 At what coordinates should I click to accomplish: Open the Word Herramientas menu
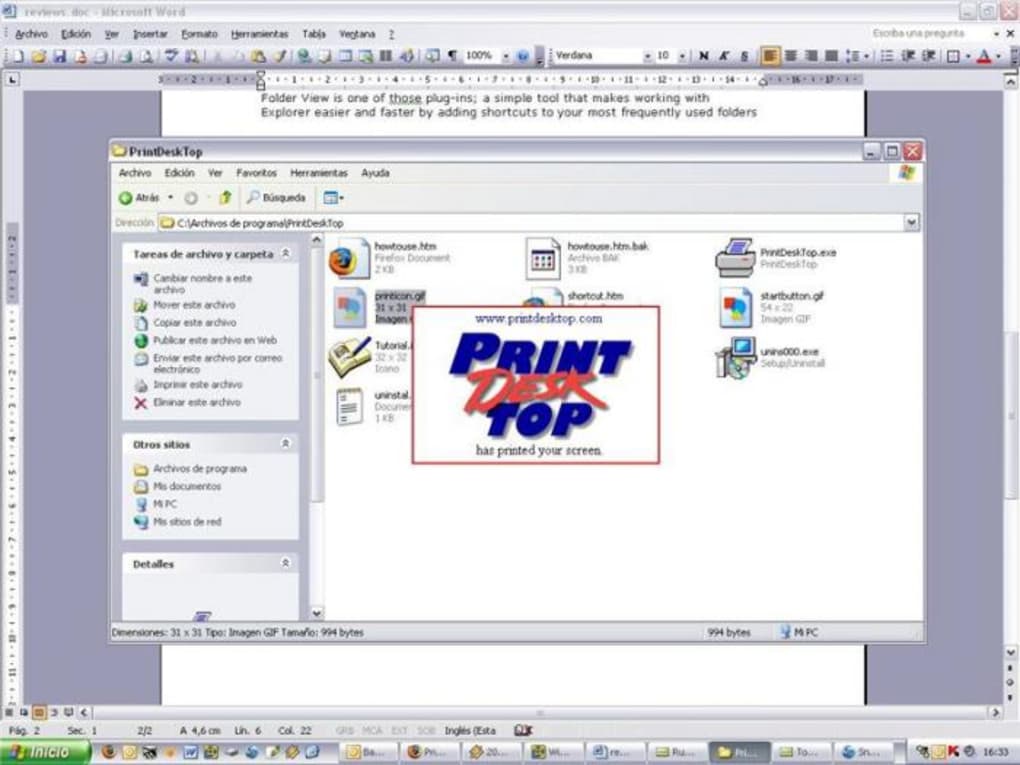260,34
